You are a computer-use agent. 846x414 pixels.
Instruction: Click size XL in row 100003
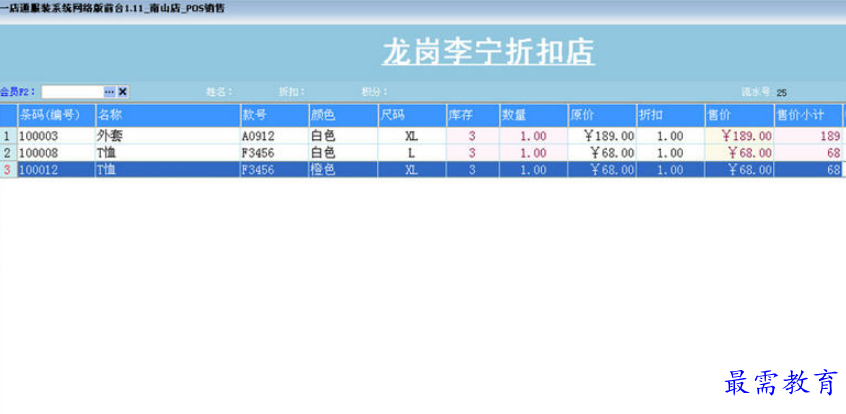(412, 136)
